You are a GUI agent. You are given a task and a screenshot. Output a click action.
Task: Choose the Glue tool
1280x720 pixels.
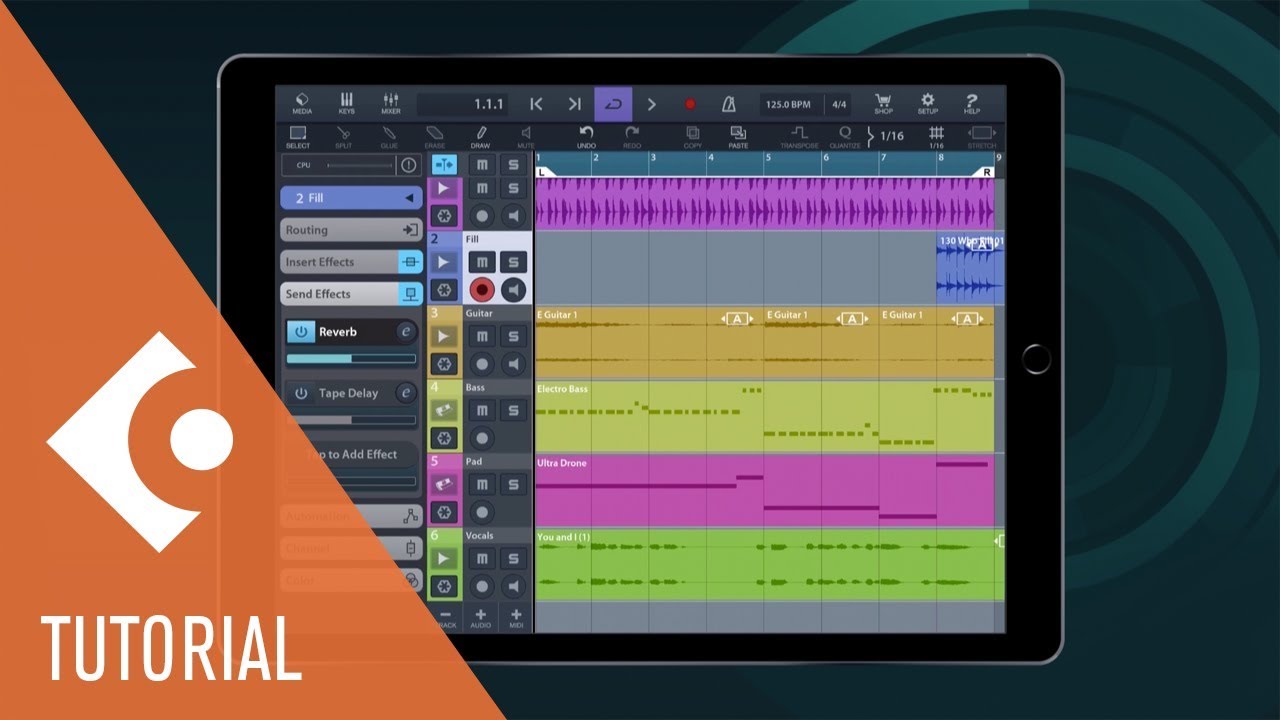389,137
